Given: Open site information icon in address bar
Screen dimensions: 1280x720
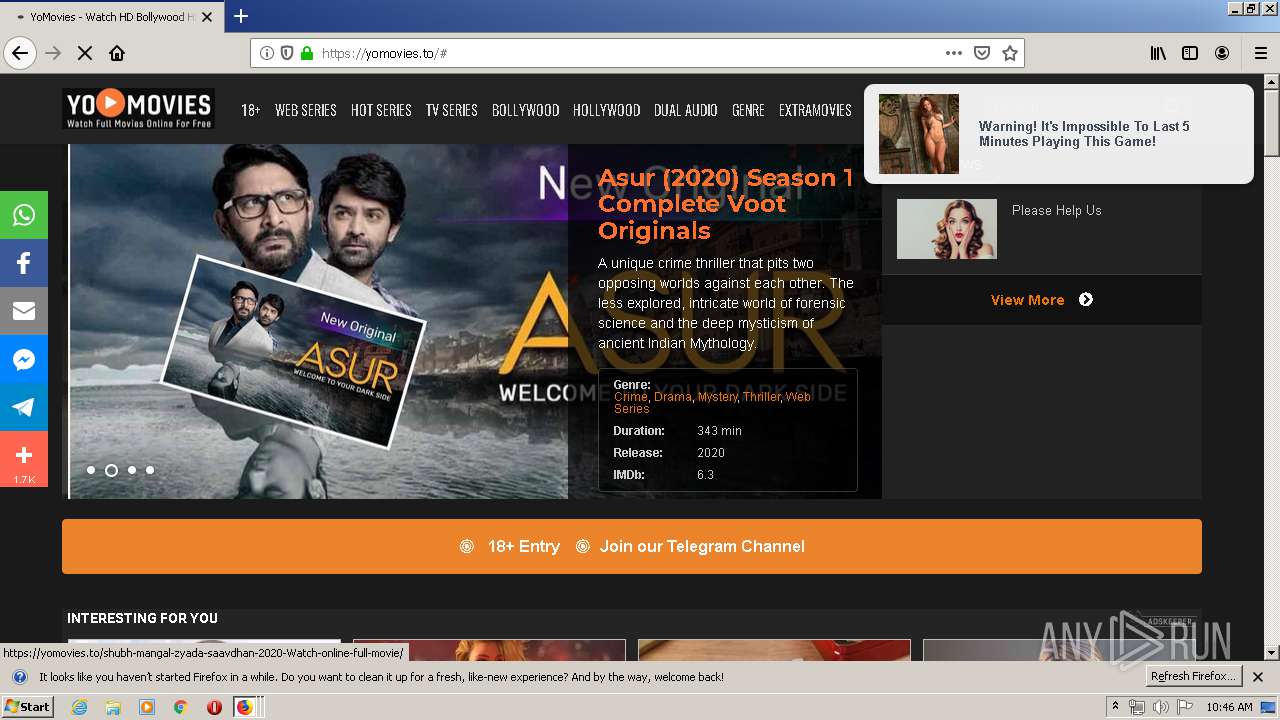Looking at the screenshot, I should point(267,53).
